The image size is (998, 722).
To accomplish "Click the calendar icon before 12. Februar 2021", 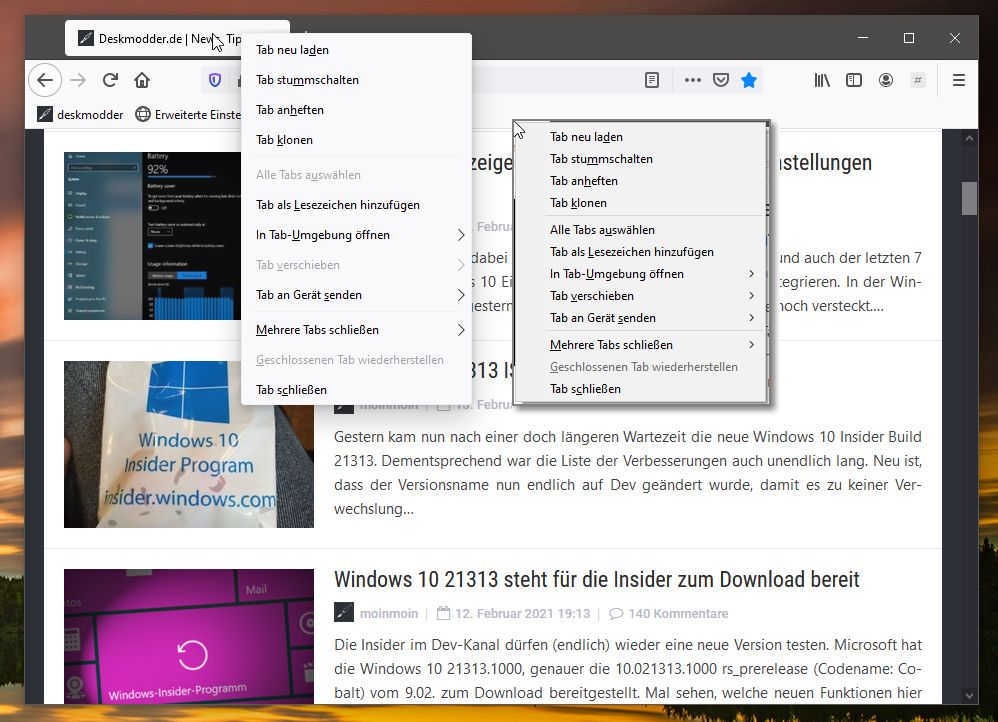I will click(x=444, y=613).
